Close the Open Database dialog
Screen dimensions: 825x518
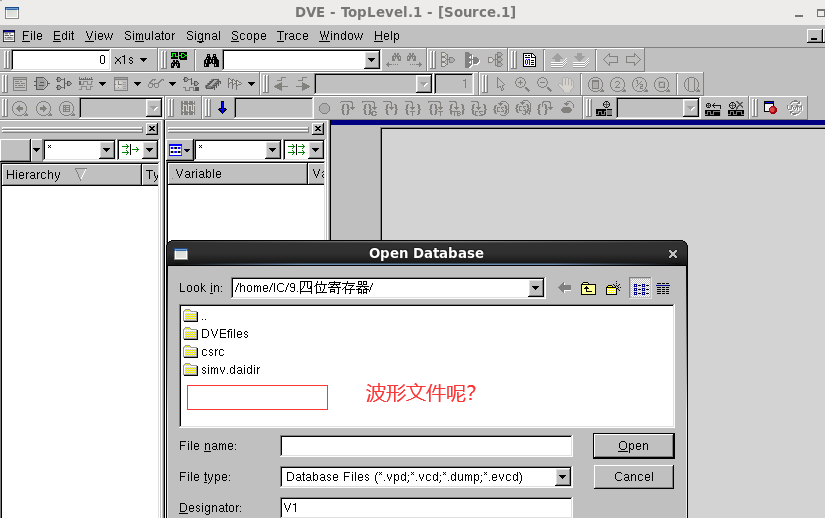point(672,254)
